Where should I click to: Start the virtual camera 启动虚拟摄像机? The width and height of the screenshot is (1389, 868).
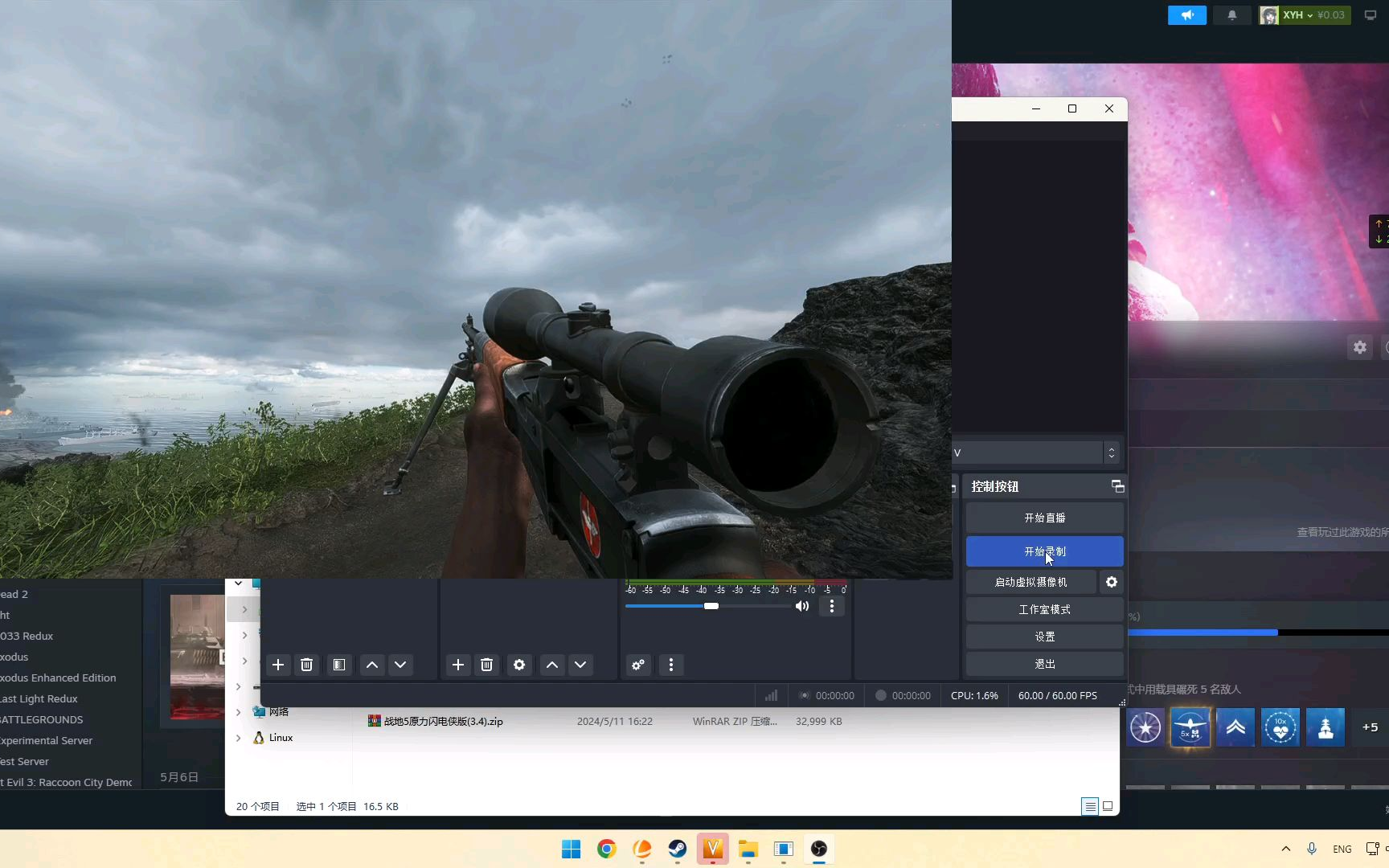pyautogui.click(x=1031, y=582)
